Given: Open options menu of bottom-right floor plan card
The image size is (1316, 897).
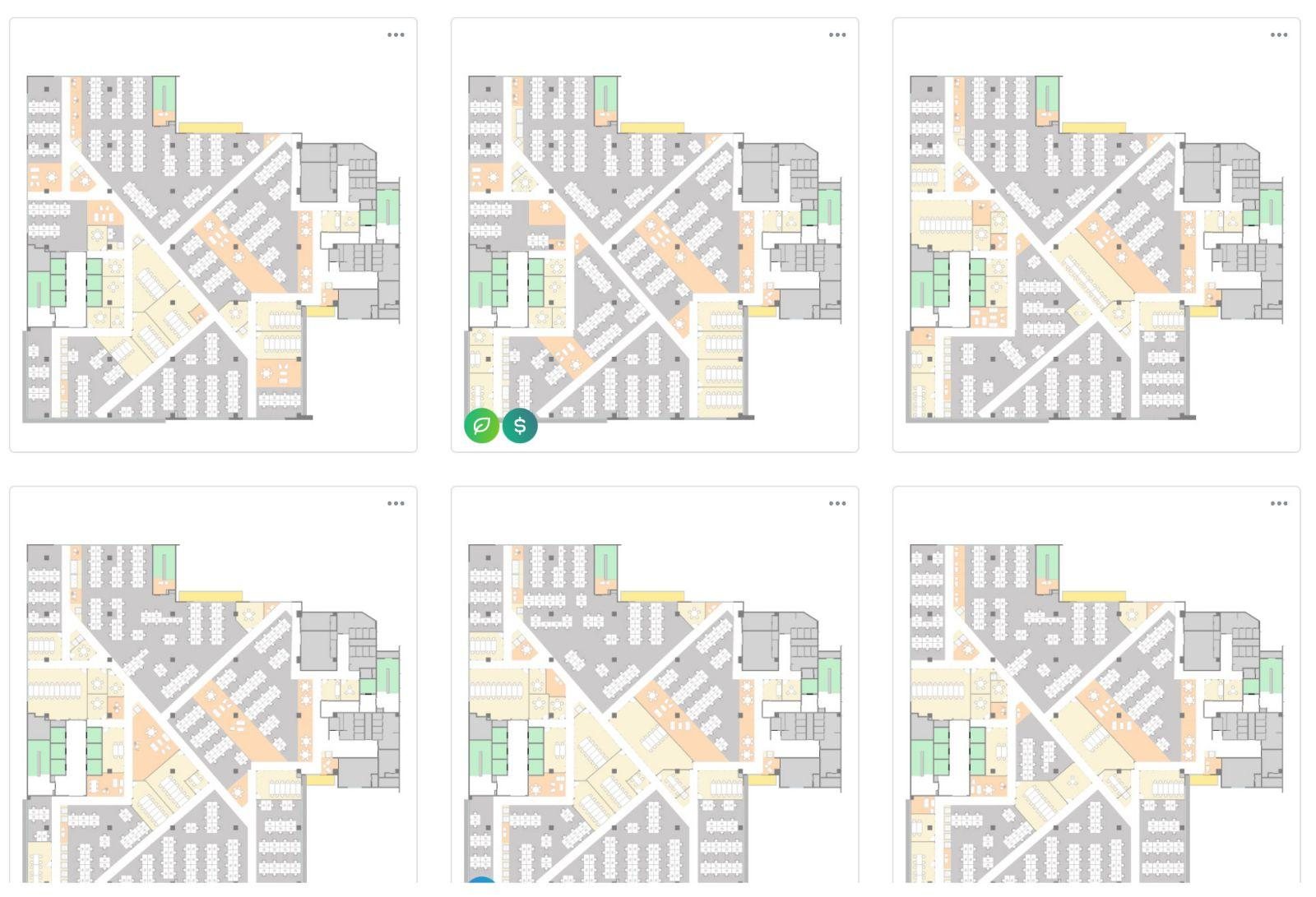Looking at the screenshot, I should coord(1279,504).
